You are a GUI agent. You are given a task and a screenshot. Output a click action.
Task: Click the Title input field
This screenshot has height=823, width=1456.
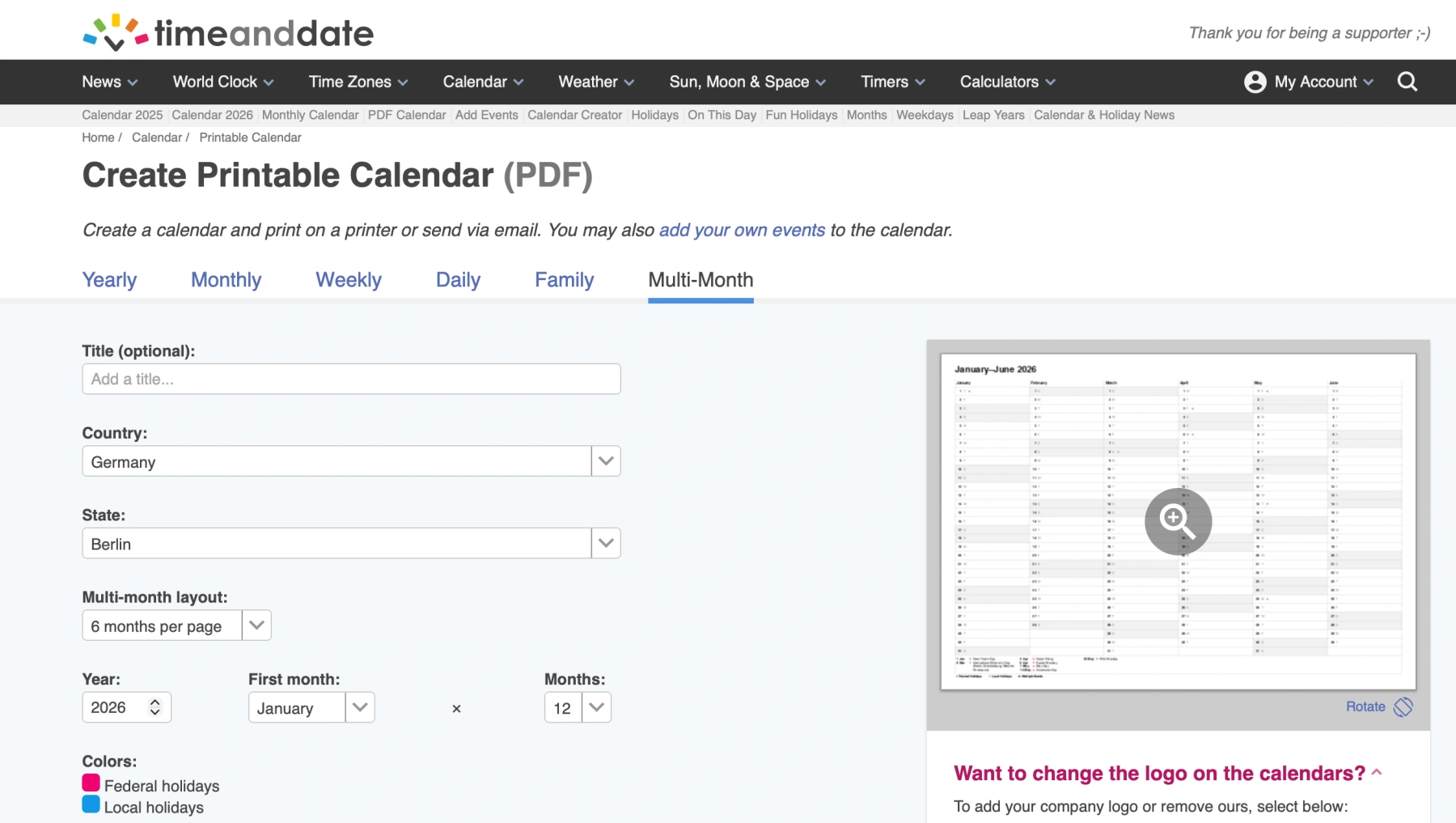click(351, 379)
